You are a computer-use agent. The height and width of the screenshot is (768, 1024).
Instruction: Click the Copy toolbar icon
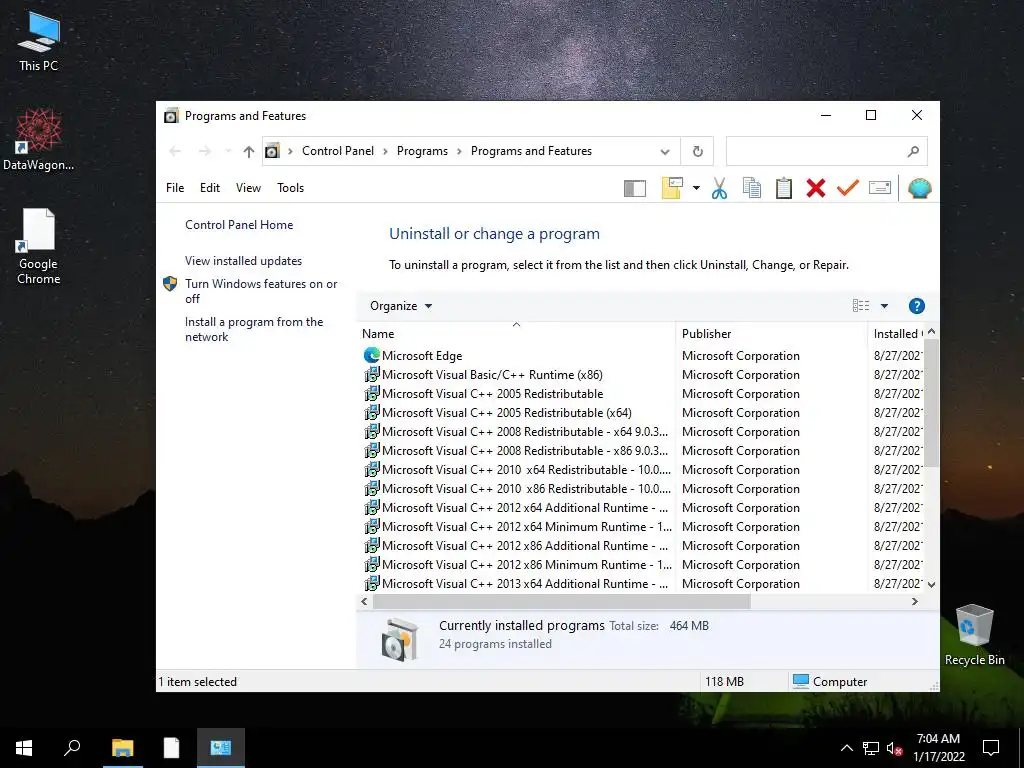752,188
